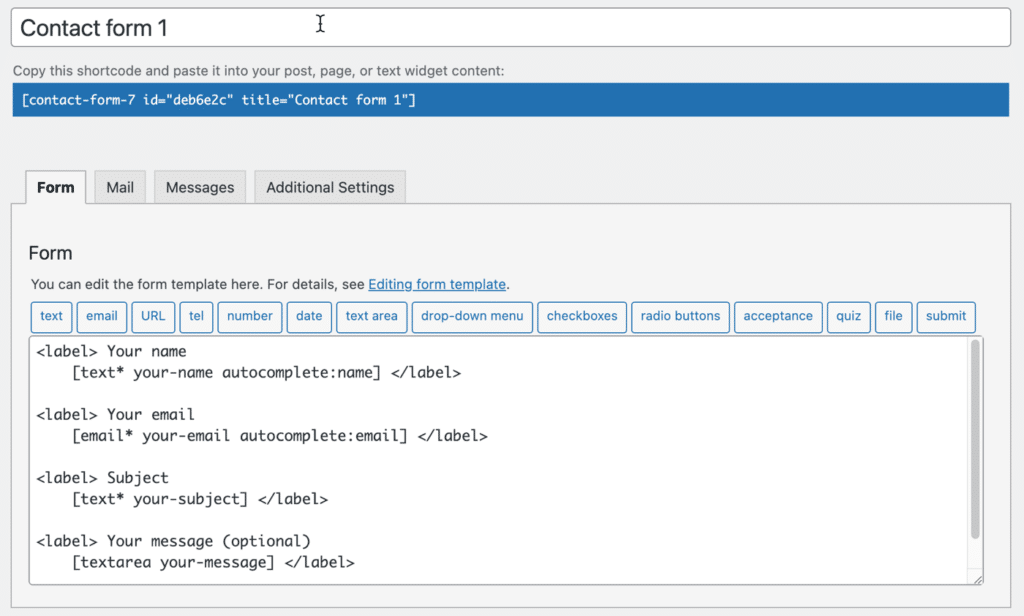Insert an acceptance tag

[x=778, y=316]
